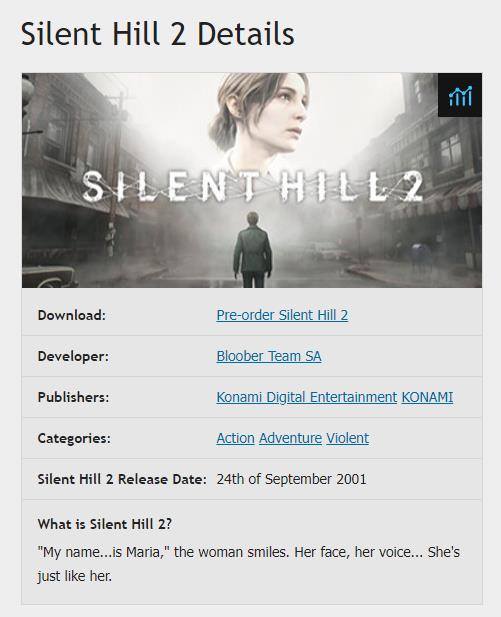Open the Bloober Team SA developer link
501x617 pixels.
[x=269, y=356]
